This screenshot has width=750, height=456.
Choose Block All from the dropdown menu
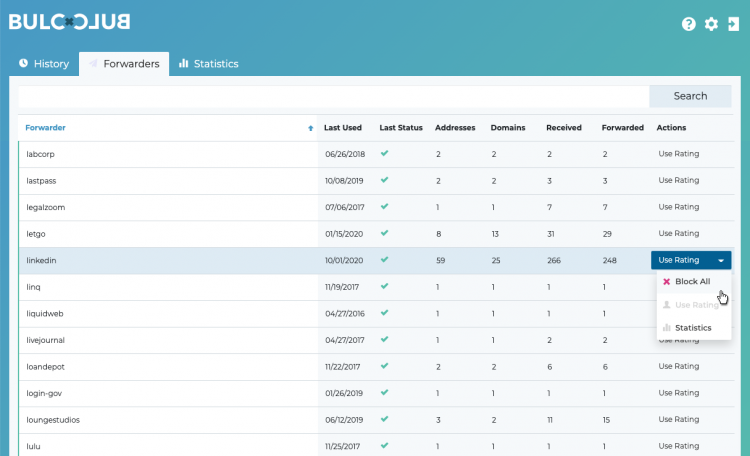(x=694, y=281)
